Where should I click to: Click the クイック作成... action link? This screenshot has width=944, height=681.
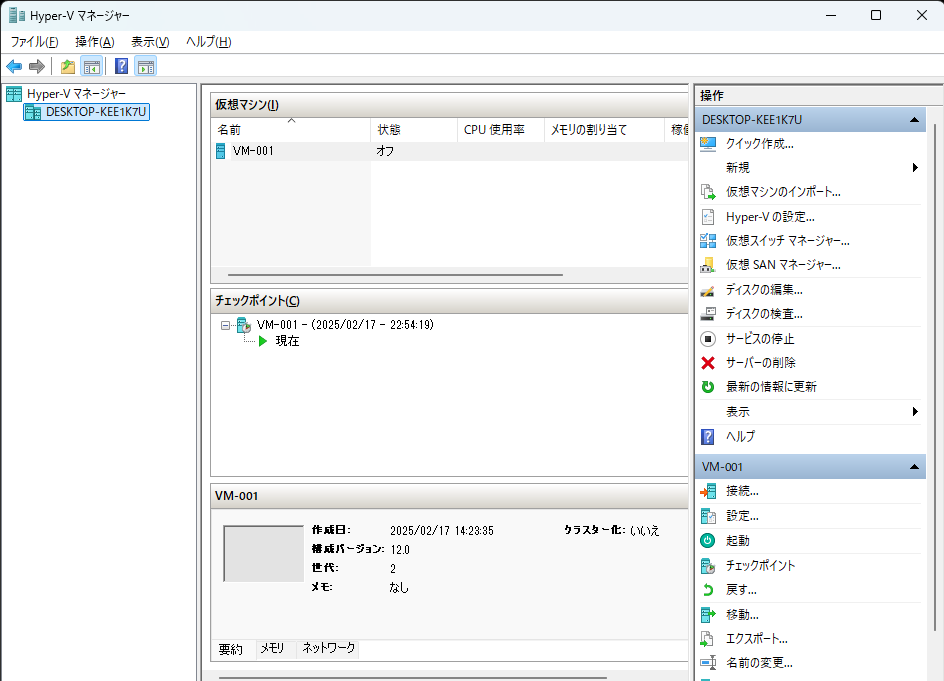(760, 144)
